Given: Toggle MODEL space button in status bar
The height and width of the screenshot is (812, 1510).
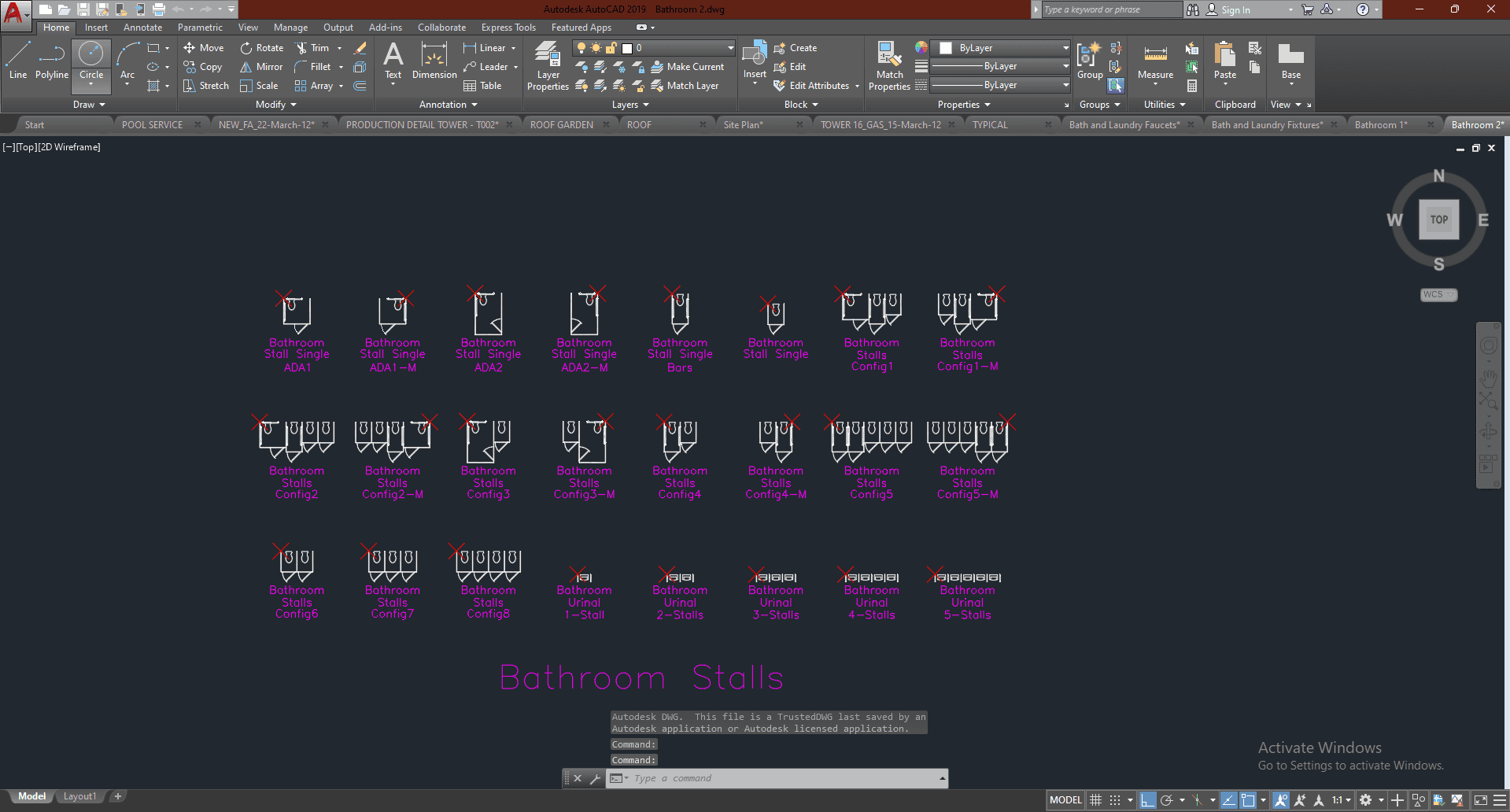Looking at the screenshot, I should (x=1065, y=800).
